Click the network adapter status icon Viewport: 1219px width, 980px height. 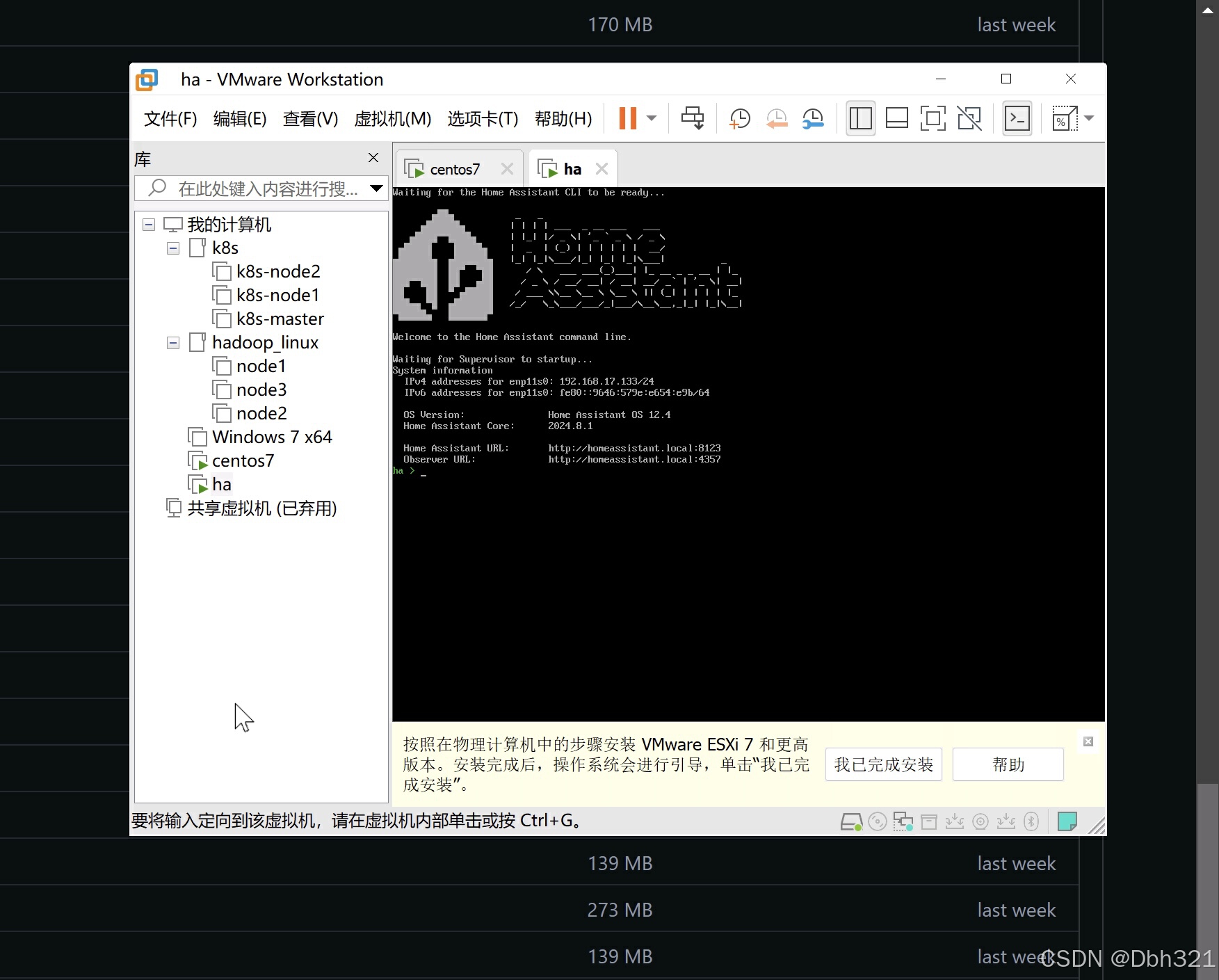(903, 822)
